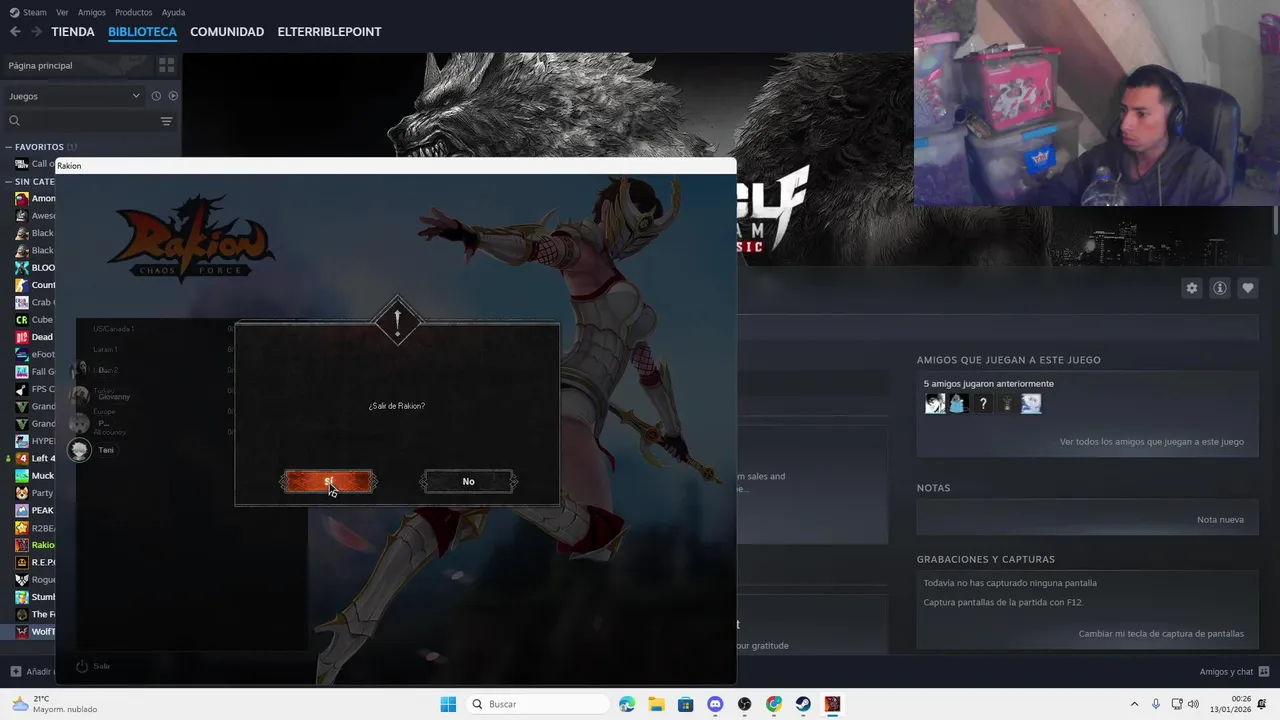Click the library search field

tap(82, 121)
